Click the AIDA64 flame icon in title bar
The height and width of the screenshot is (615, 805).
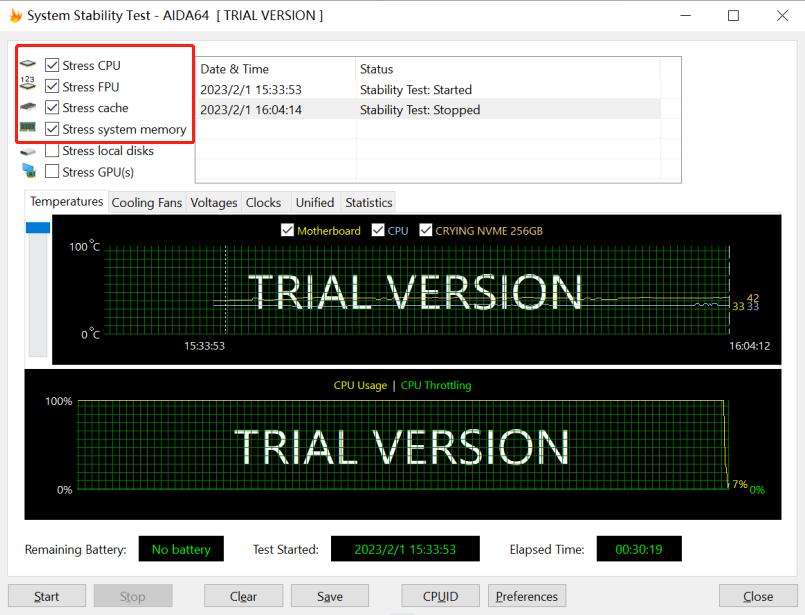click(x=15, y=16)
